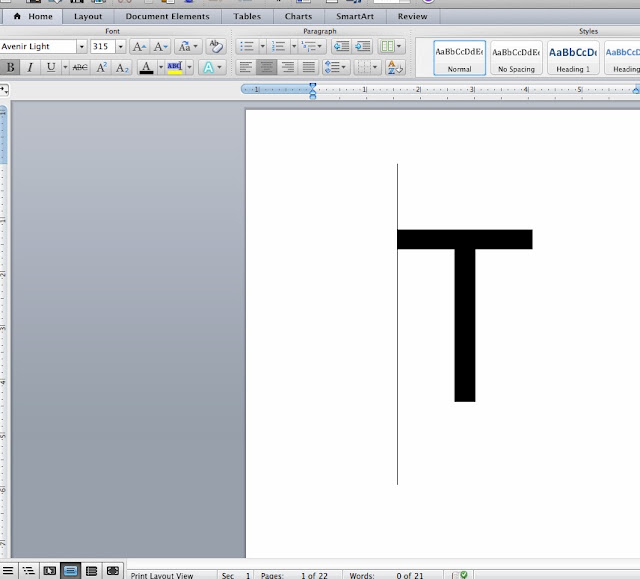Click the Pages 1 of 22 indicator

(294, 575)
